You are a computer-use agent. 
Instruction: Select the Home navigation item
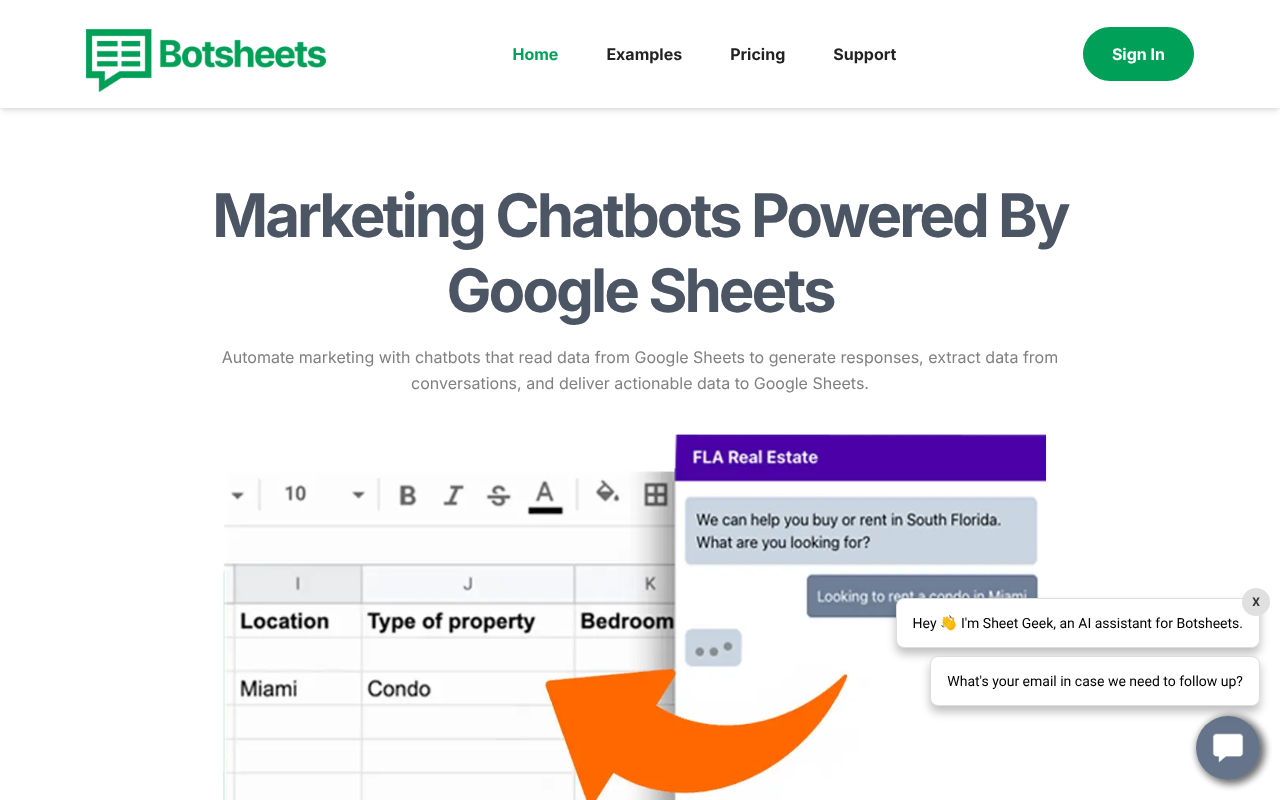pyautogui.click(x=535, y=54)
